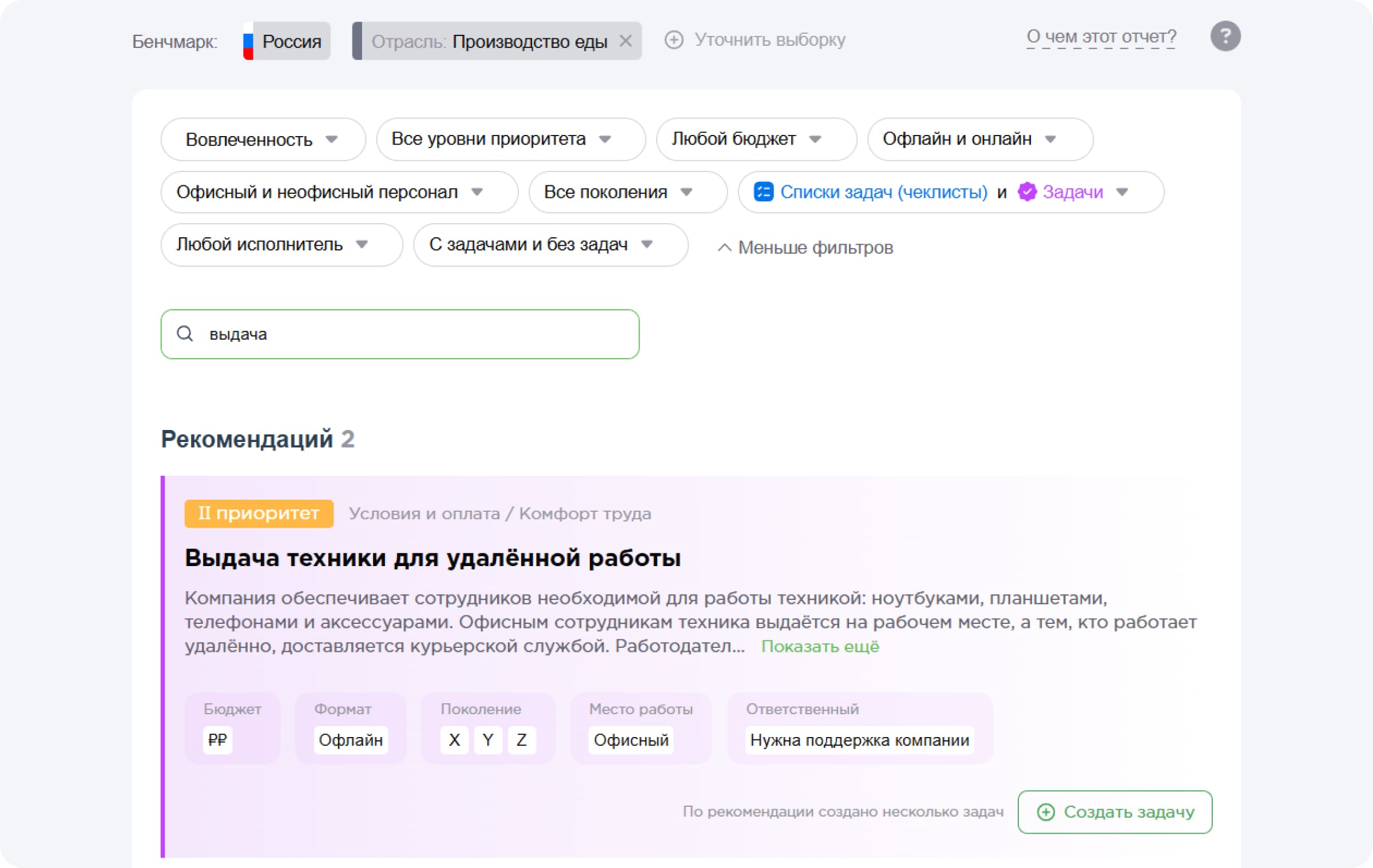The image size is (1373, 868).
Task: Open the Все уровни приоритета dropdown
Action: [511, 139]
